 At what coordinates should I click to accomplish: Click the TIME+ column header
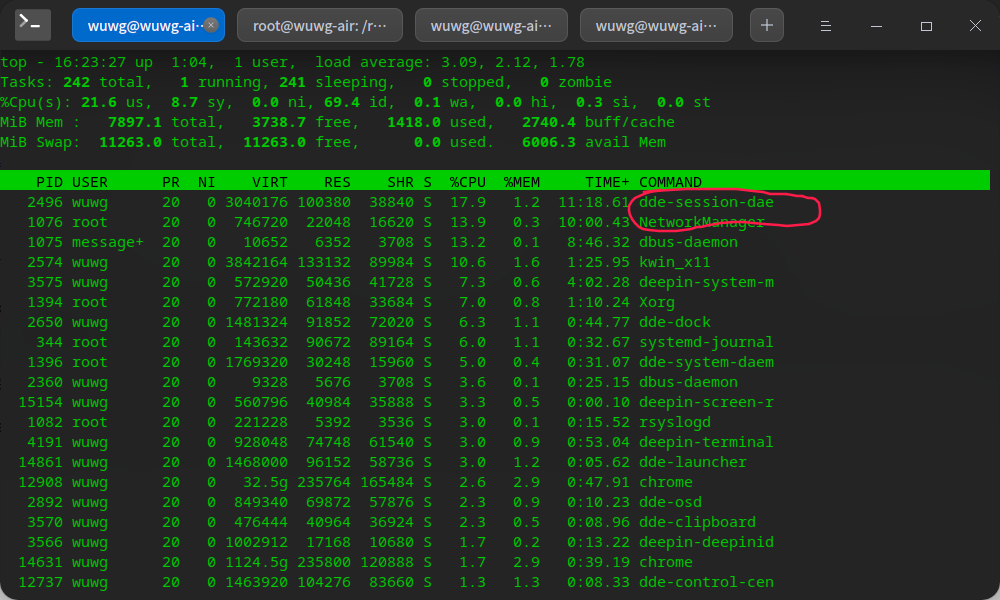pyautogui.click(x=607, y=182)
